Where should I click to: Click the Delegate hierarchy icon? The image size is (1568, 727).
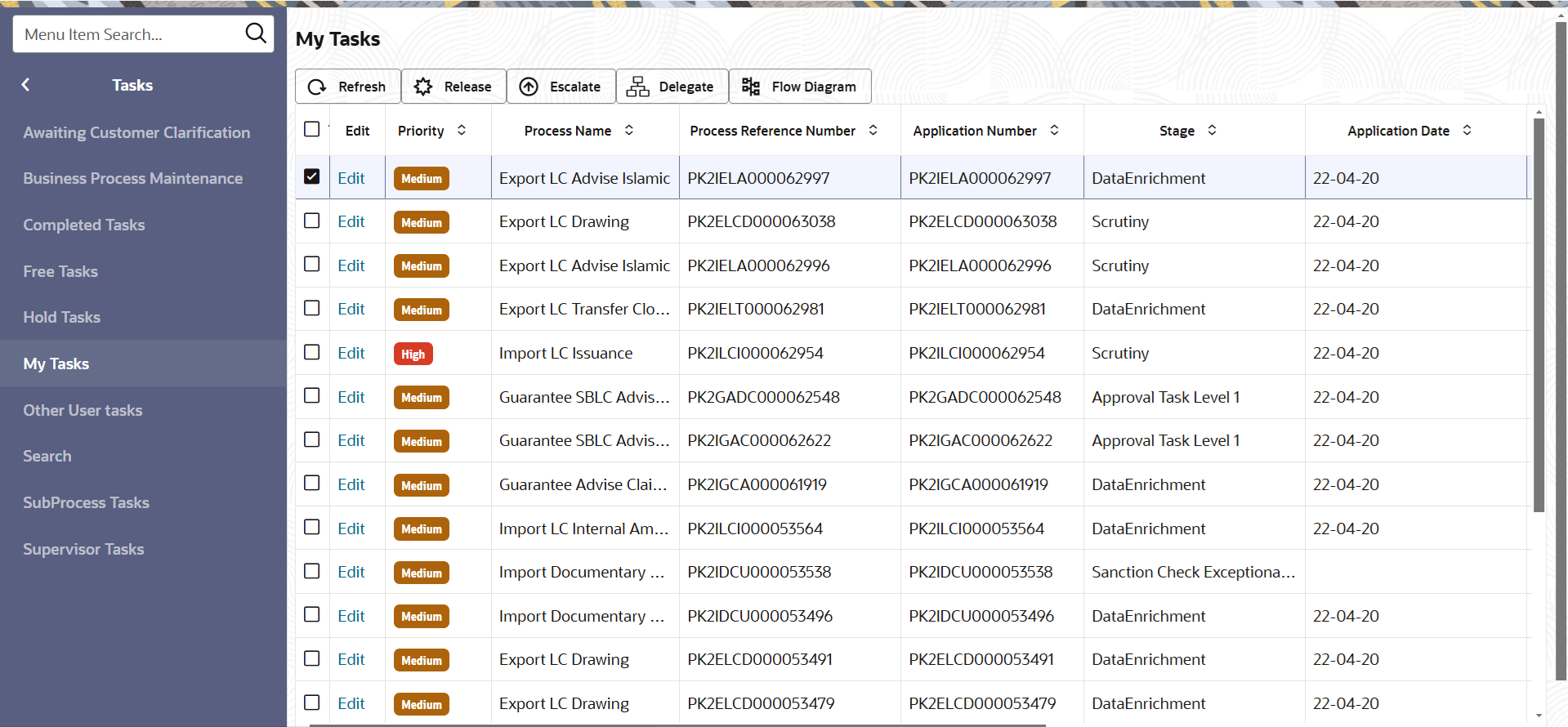click(637, 87)
